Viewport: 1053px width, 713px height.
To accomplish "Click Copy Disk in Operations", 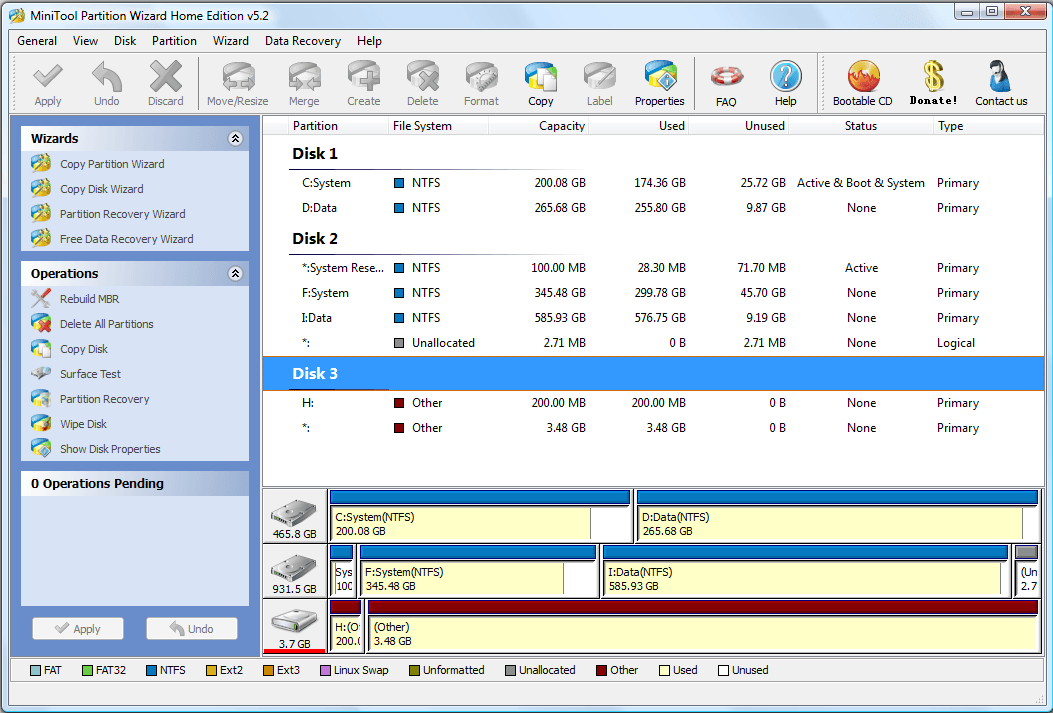I will click(x=83, y=349).
